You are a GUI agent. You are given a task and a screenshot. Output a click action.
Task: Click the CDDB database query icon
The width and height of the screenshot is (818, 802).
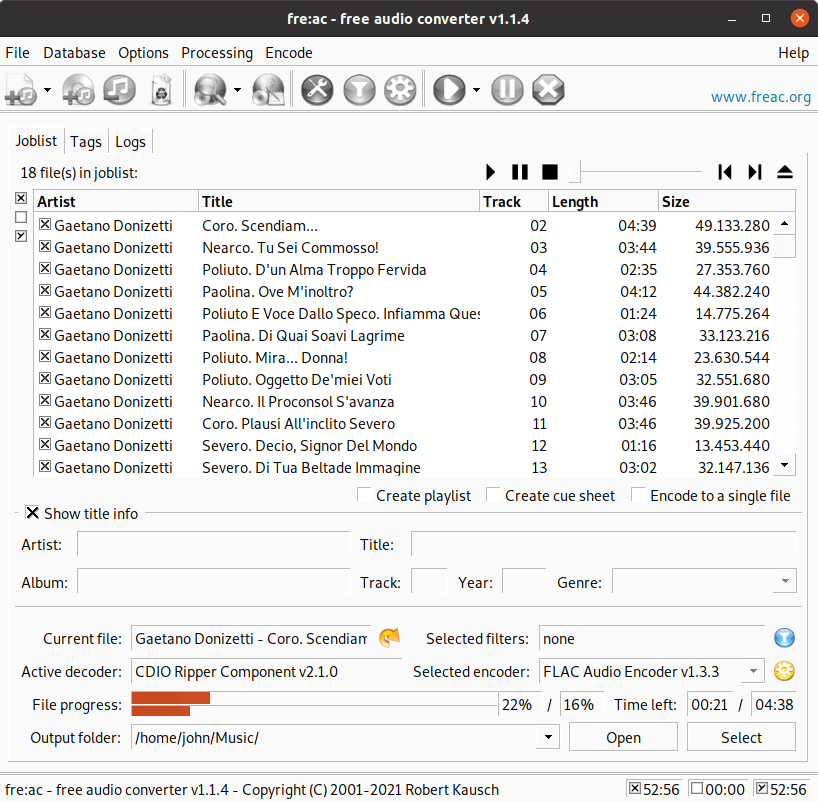click(x=210, y=90)
